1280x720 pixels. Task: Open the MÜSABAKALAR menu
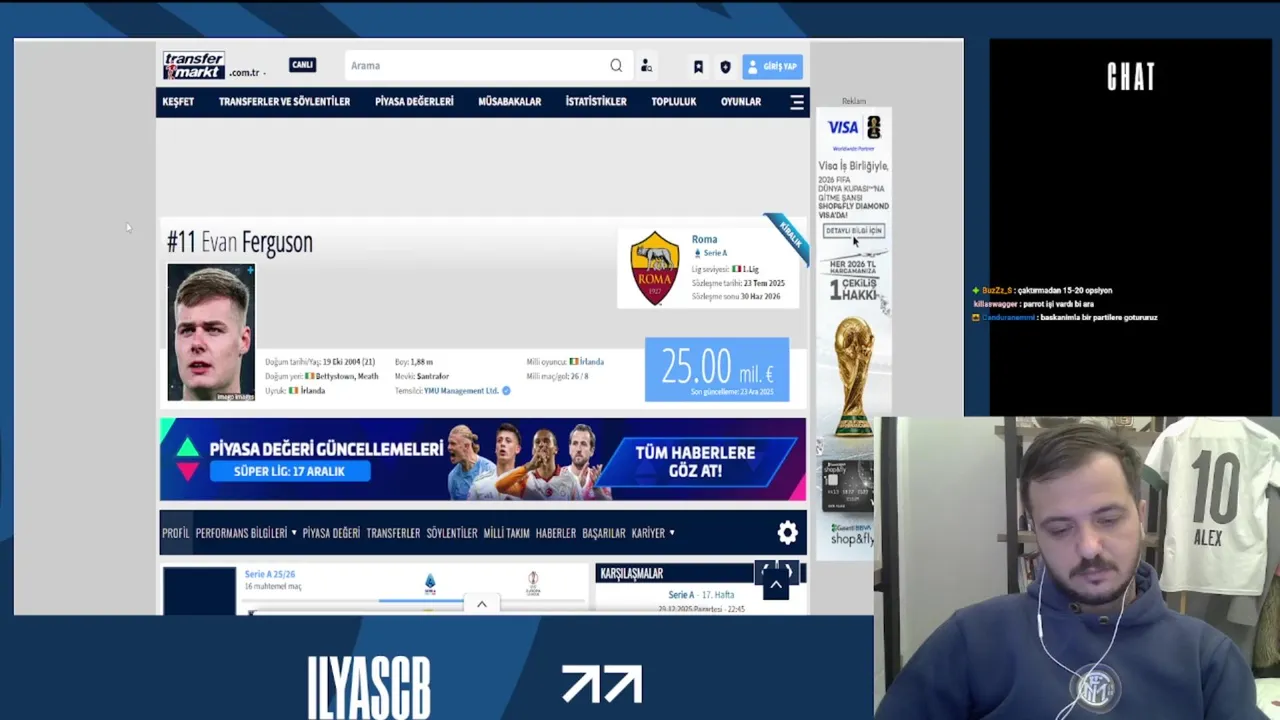tap(509, 102)
